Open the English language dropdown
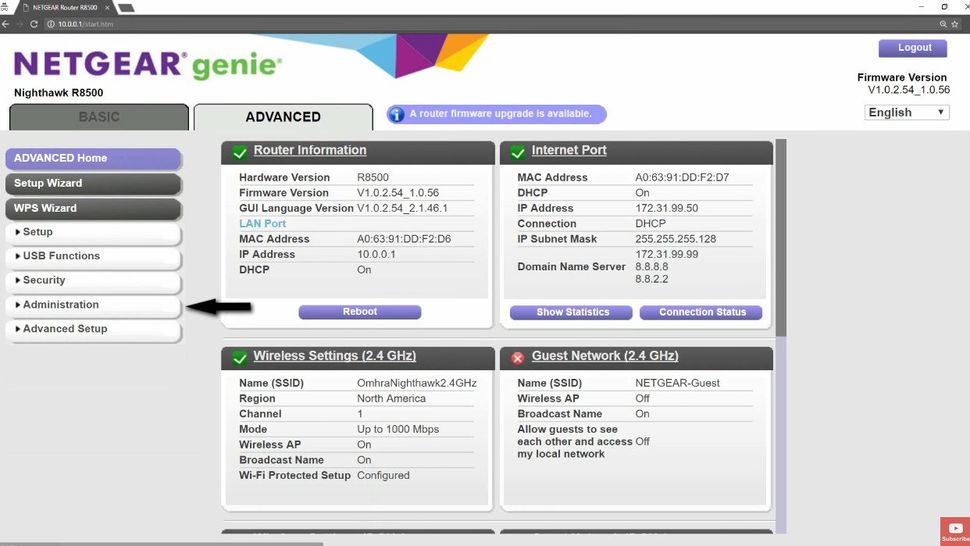 pos(906,113)
